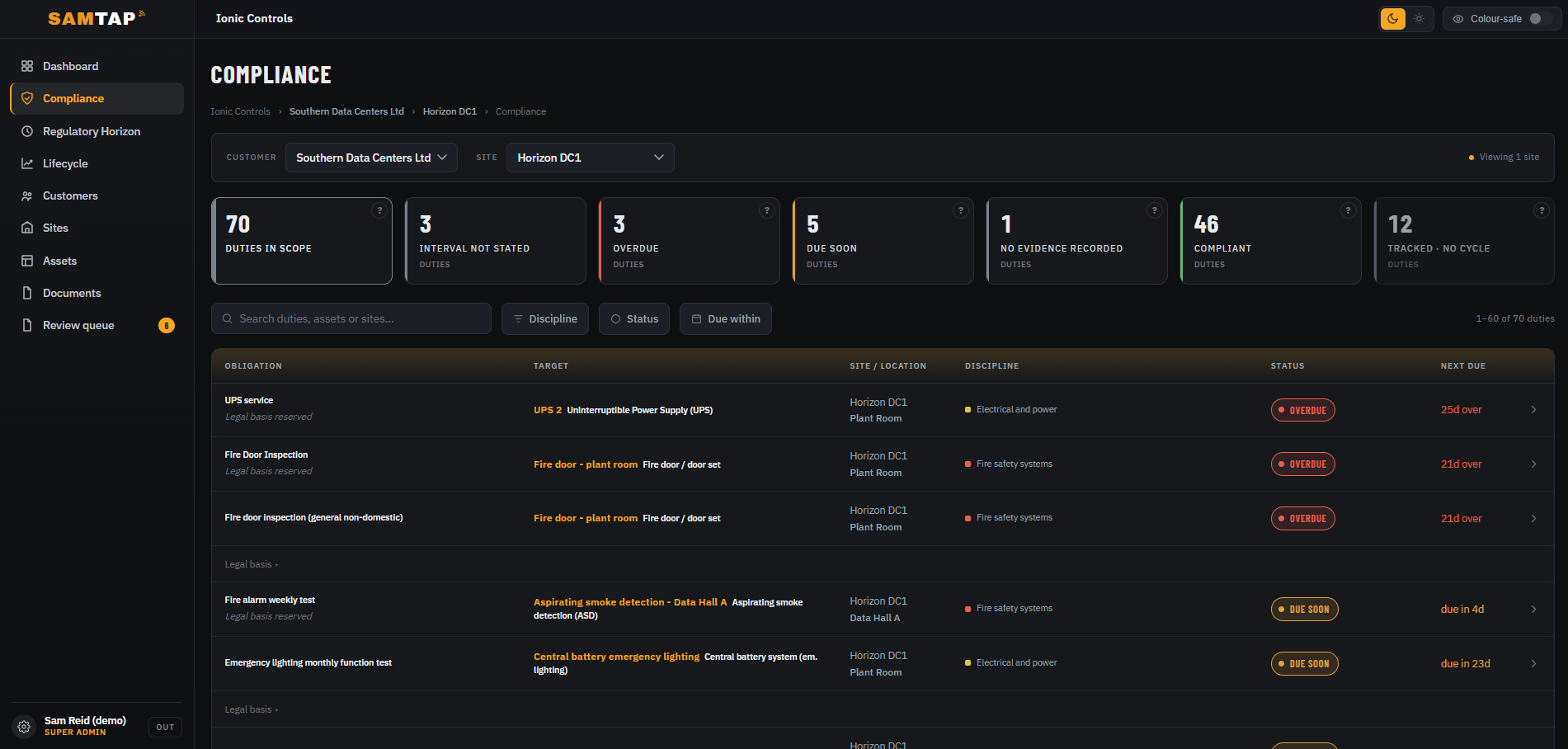The width and height of the screenshot is (1568, 749).
Task: Click the OUT sign-out button
Action: click(x=165, y=727)
